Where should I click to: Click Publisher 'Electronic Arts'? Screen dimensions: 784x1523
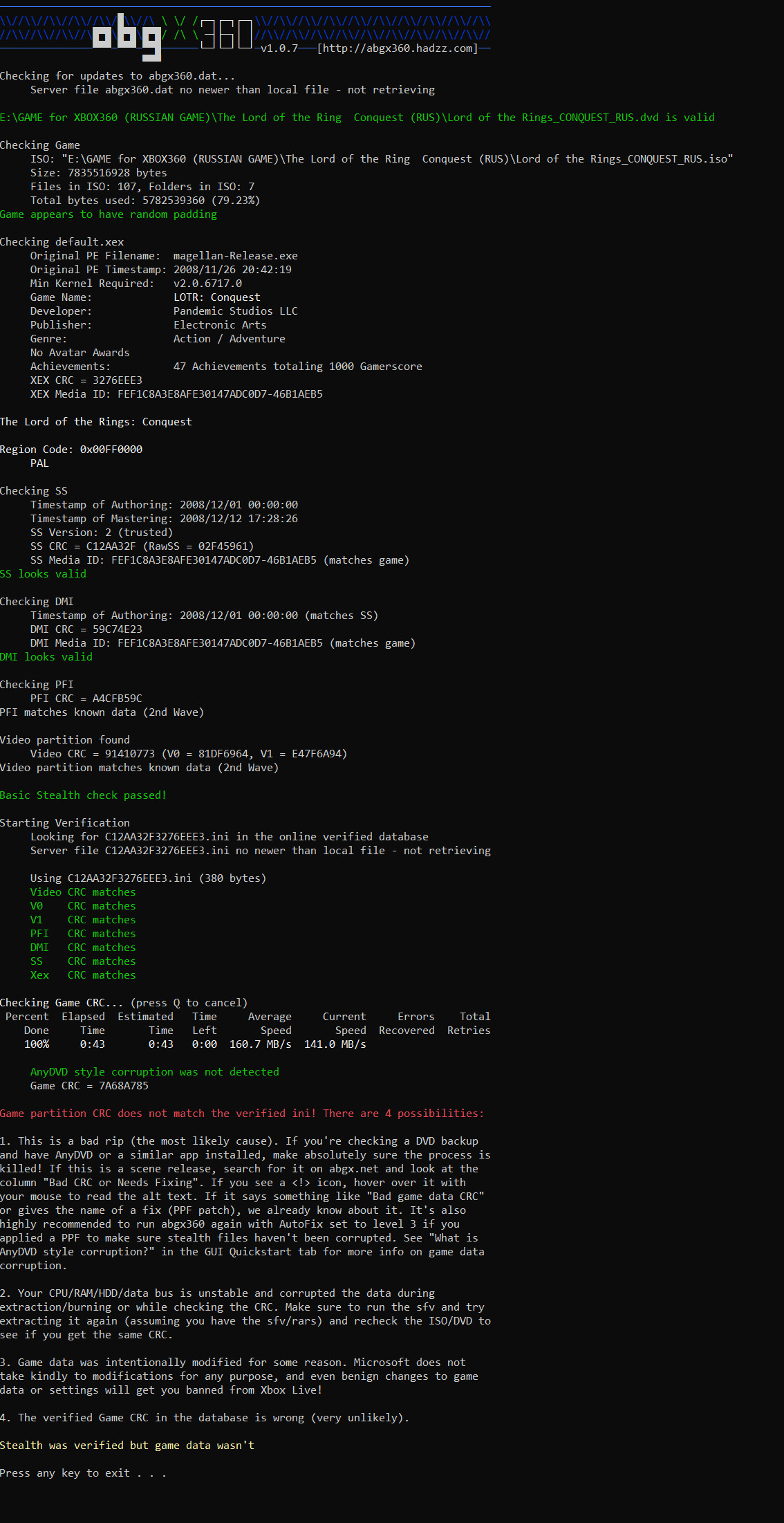(149, 325)
